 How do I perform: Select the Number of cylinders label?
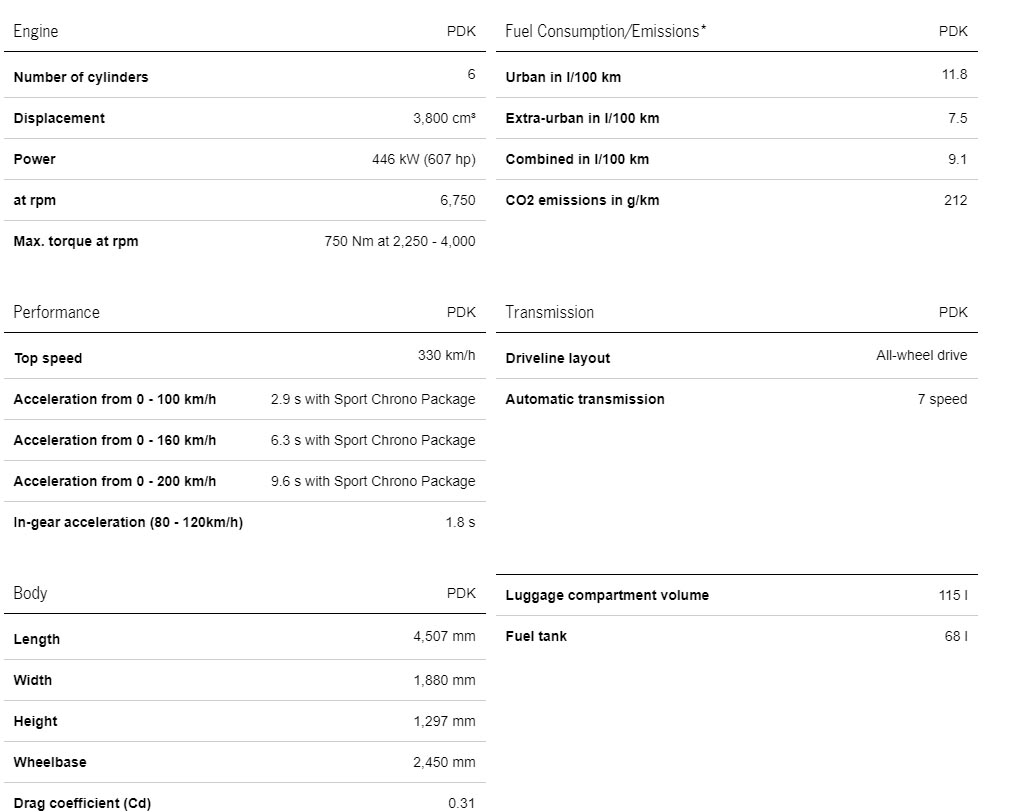click(x=81, y=77)
